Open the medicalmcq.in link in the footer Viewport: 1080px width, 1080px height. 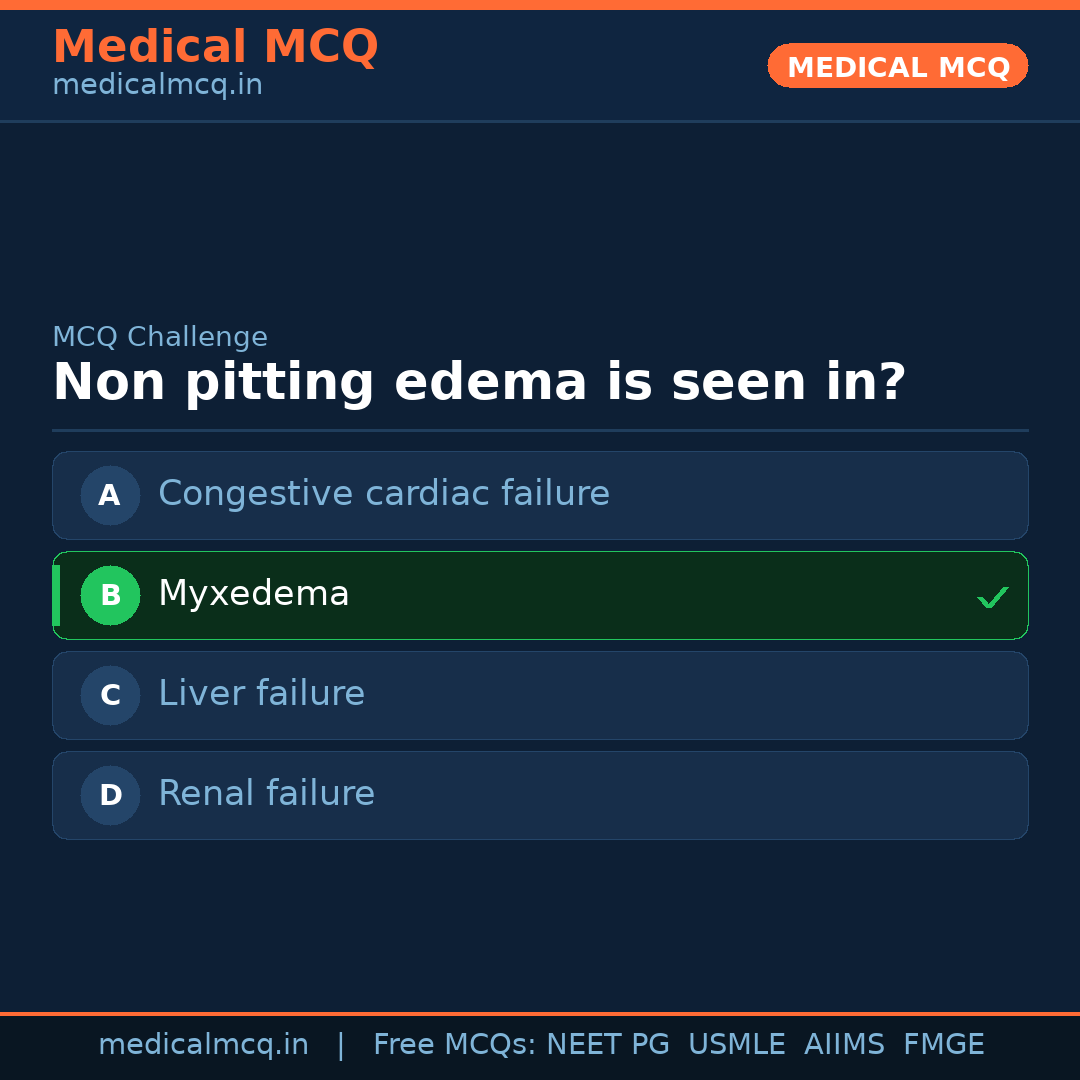click(x=203, y=1045)
